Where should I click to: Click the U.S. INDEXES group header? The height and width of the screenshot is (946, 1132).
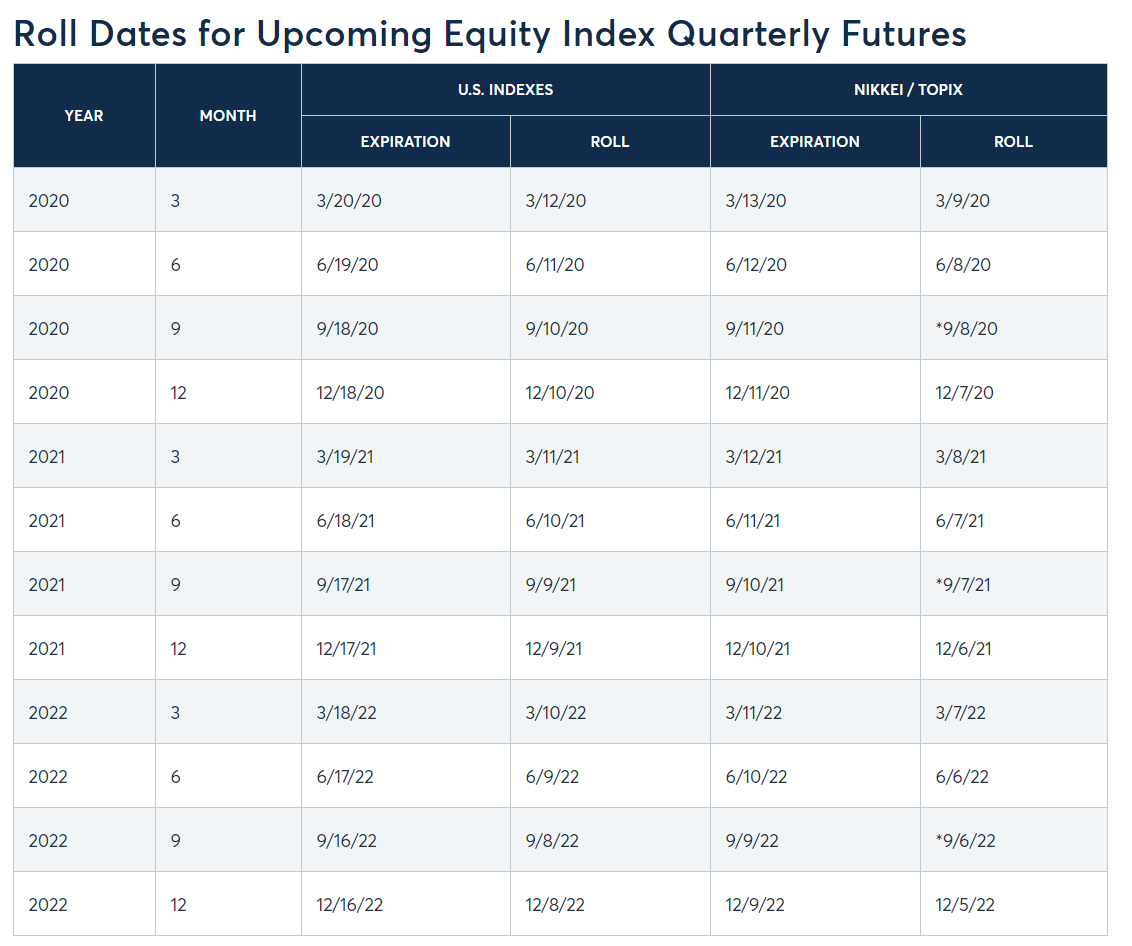[x=505, y=90]
